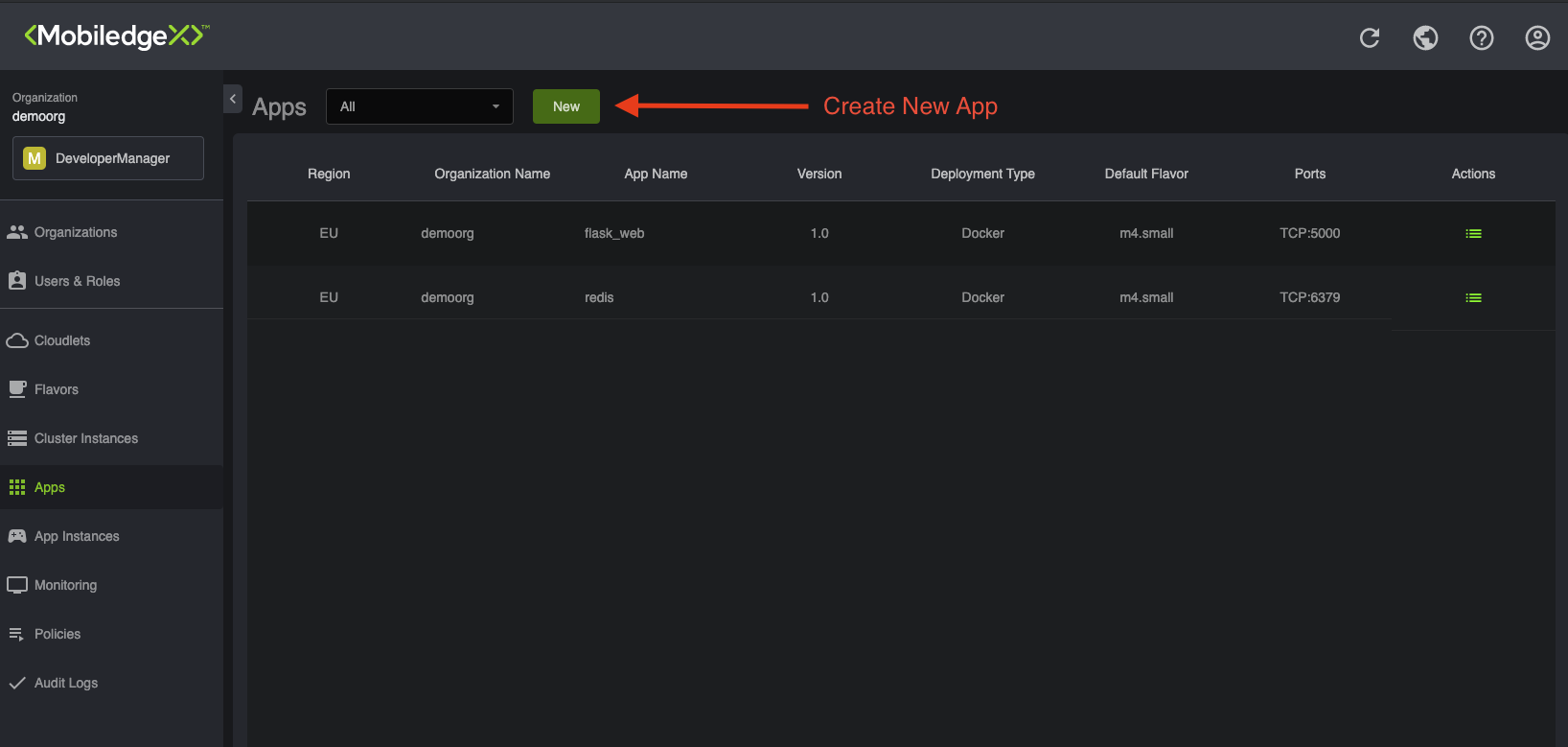Click version 1.0 in redis row
Screen dimensions: 1568x747
(819, 297)
